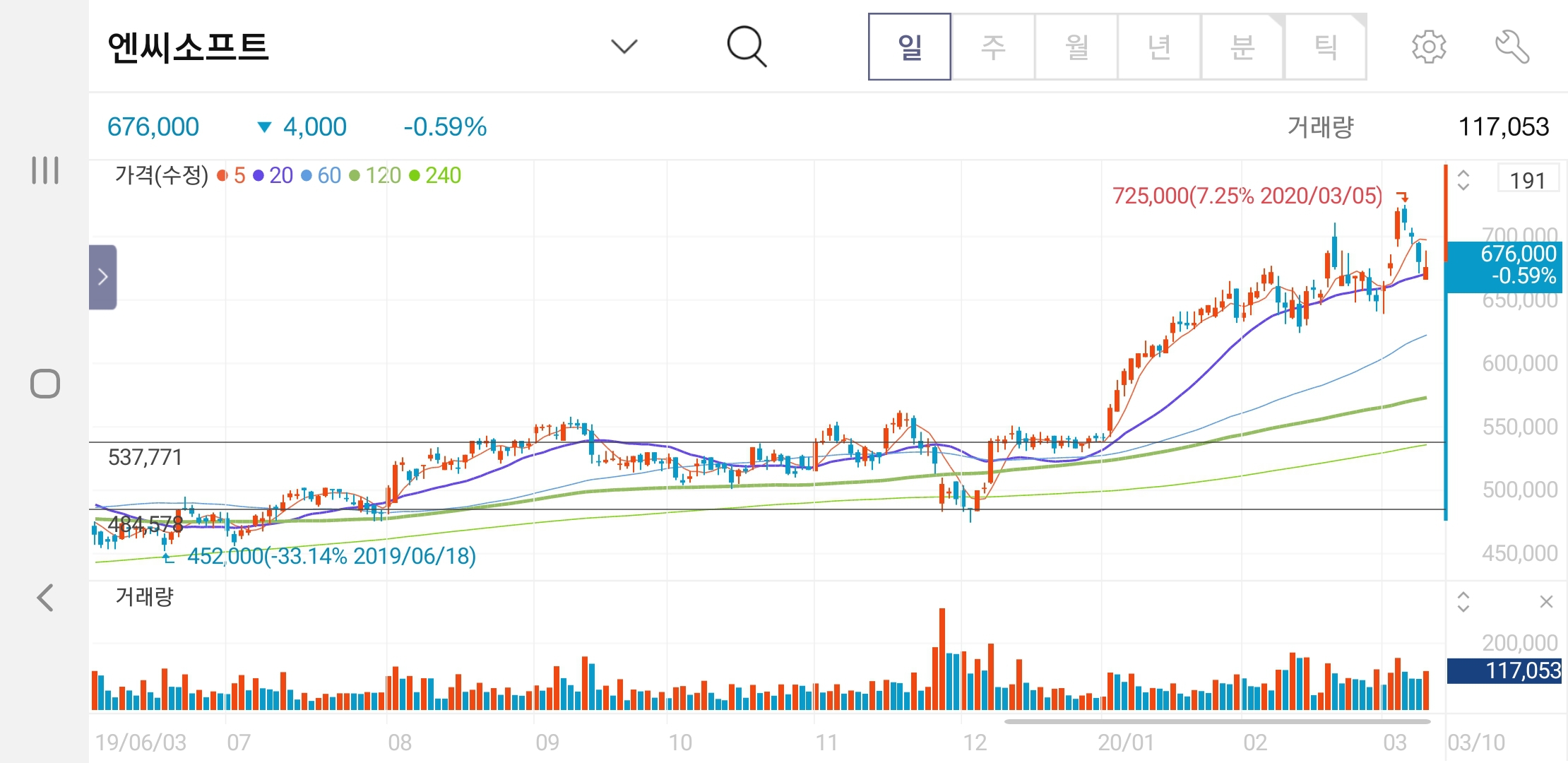
Task: Click the 03/10 date label
Action: click(x=1476, y=743)
